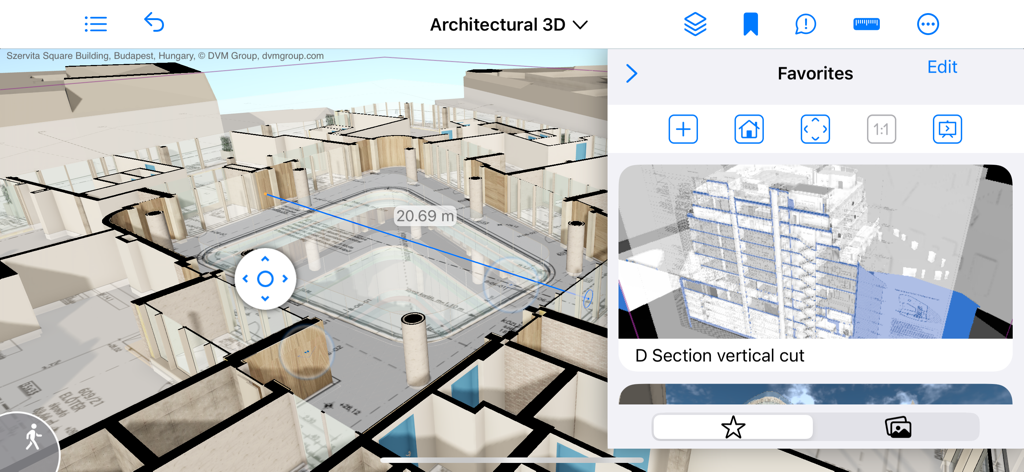Open the Architectural 3D view dropdown

[509, 25]
